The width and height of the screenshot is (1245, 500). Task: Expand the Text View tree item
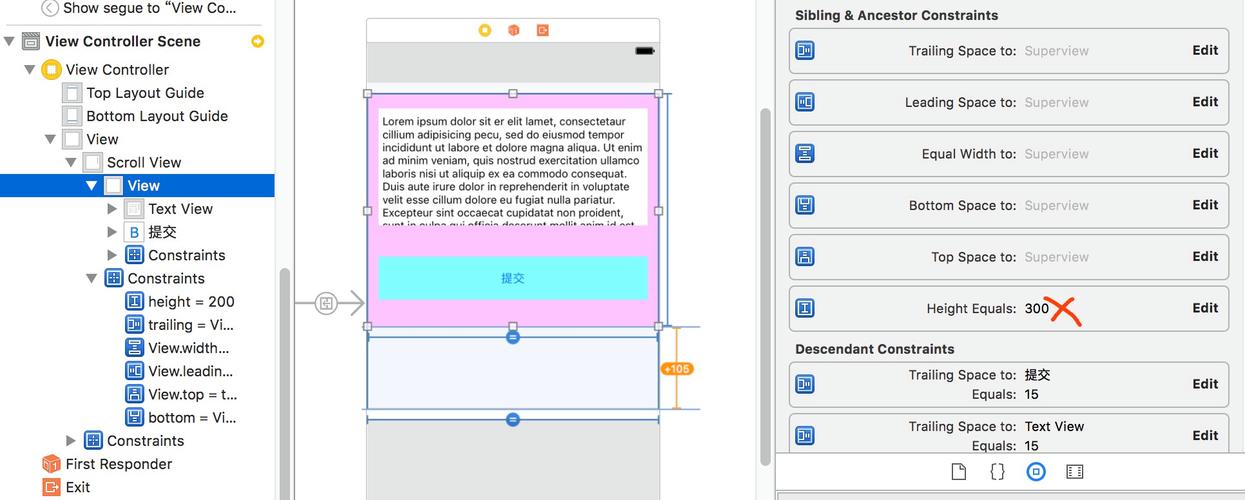112,209
